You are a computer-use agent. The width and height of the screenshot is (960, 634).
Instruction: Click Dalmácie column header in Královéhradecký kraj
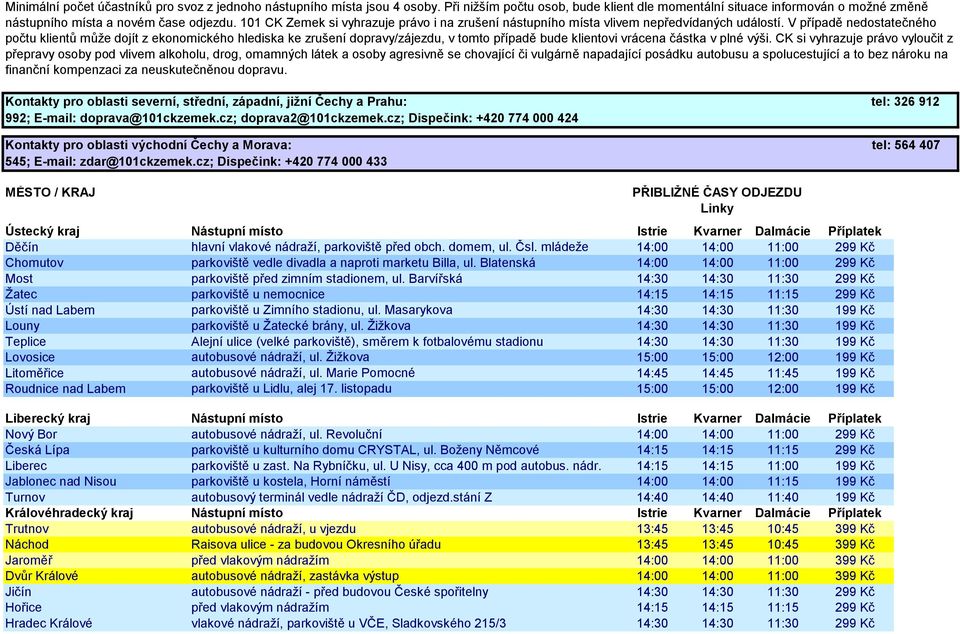(x=782, y=513)
